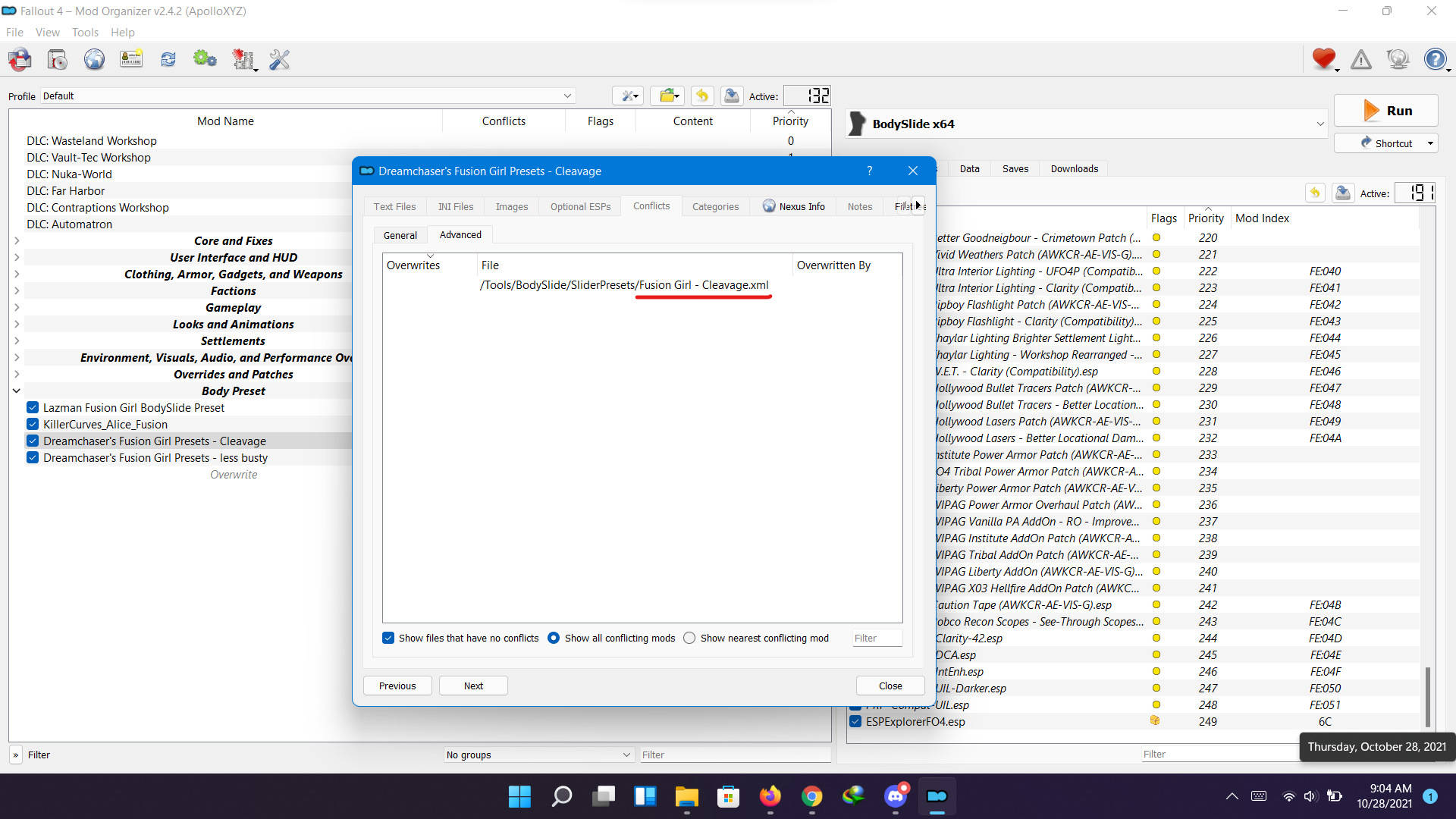Open the wrench and screwdriver Settings icon
1456x819 pixels.
tap(279, 59)
